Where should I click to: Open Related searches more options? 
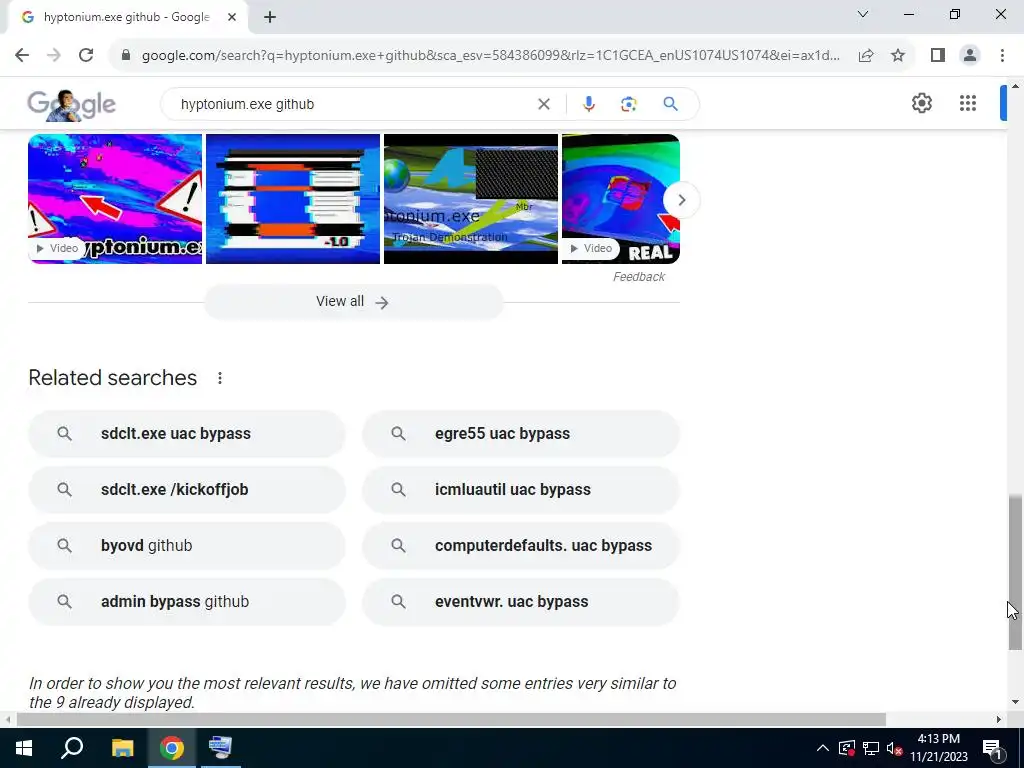(x=220, y=378)
